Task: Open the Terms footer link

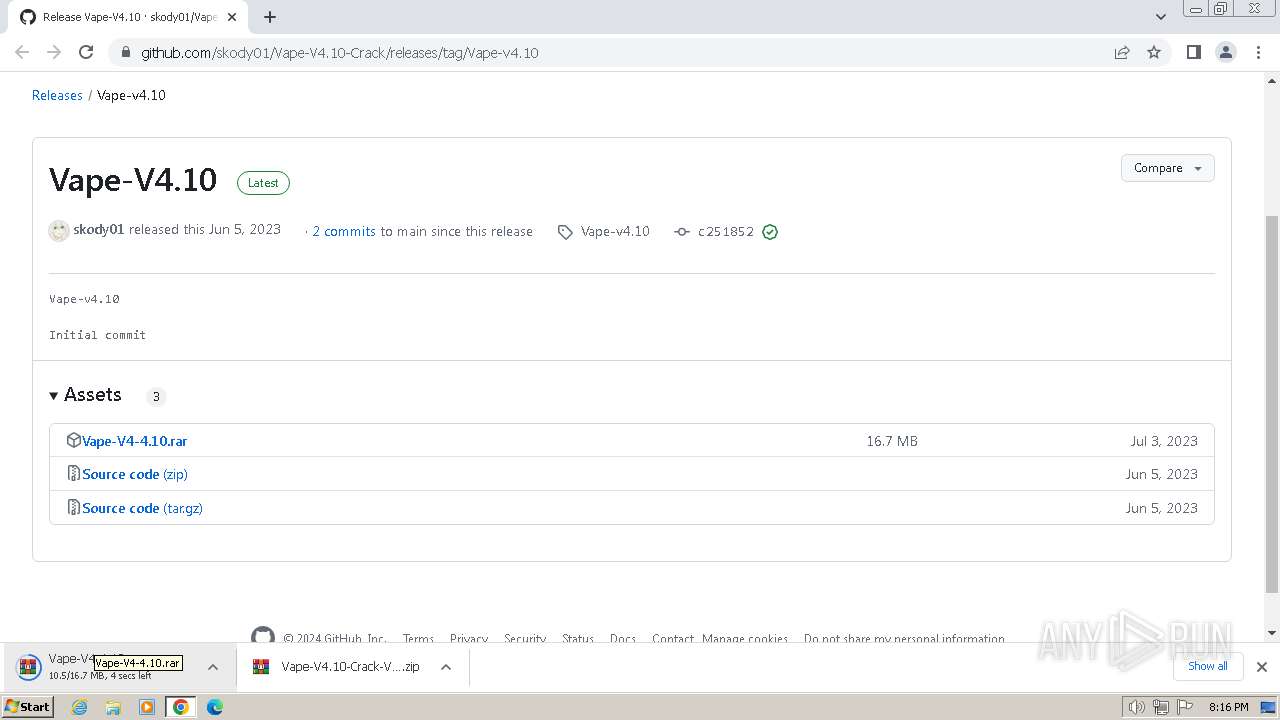Action: pos(418,638)
